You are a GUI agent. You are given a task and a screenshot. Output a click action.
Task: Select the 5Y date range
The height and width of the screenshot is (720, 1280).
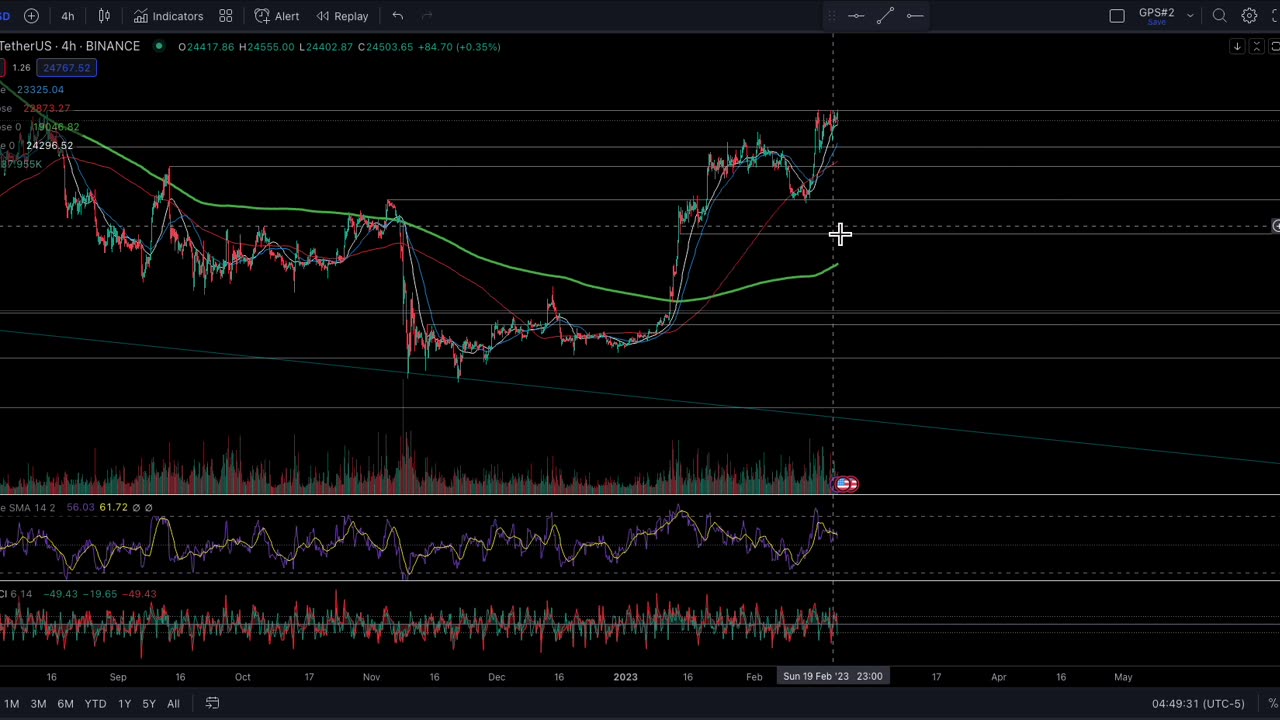(148, 704)
